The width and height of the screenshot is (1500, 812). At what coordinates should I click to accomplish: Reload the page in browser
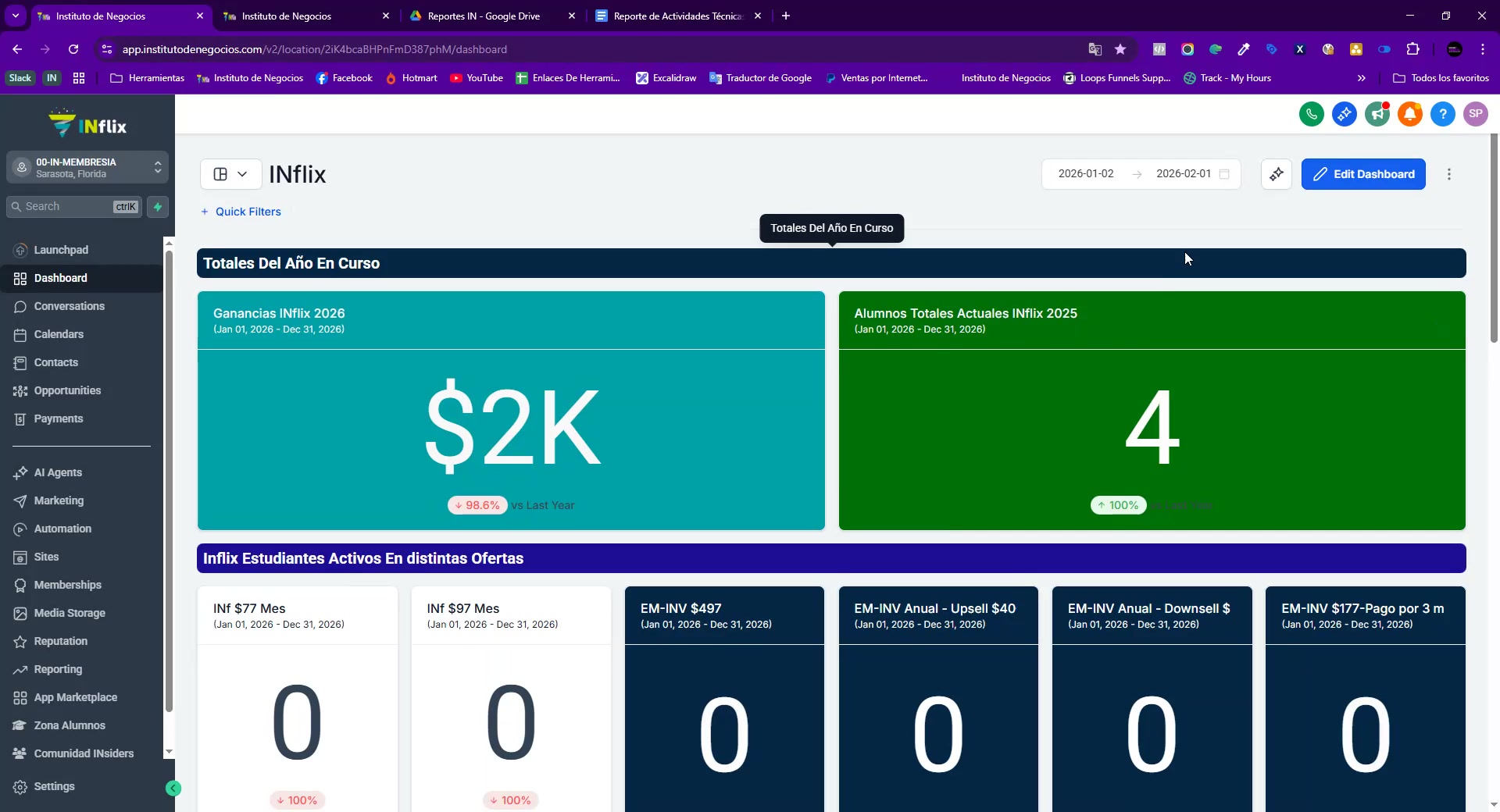(73, 49)
